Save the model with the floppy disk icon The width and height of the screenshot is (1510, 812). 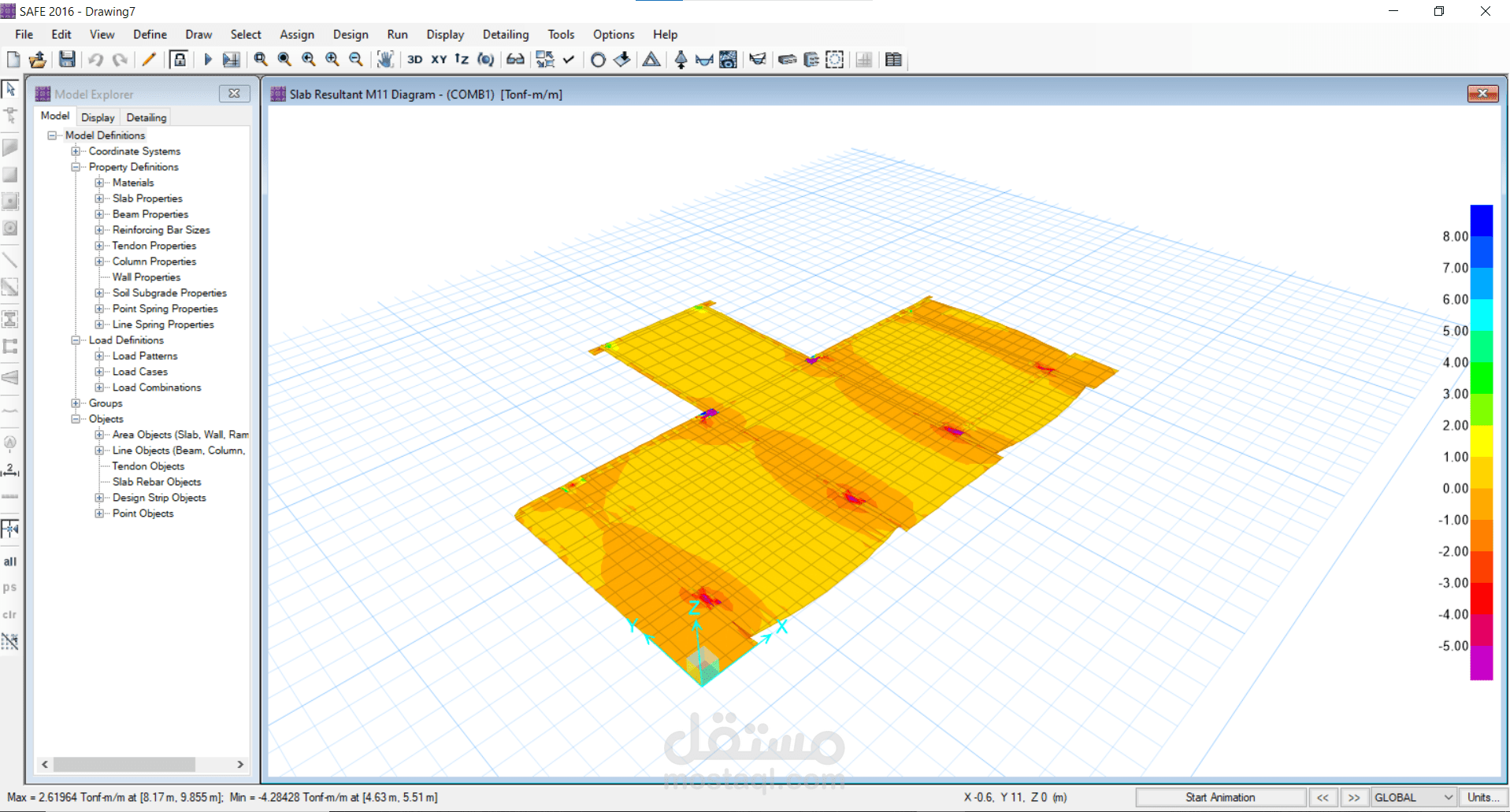point(68,60)
